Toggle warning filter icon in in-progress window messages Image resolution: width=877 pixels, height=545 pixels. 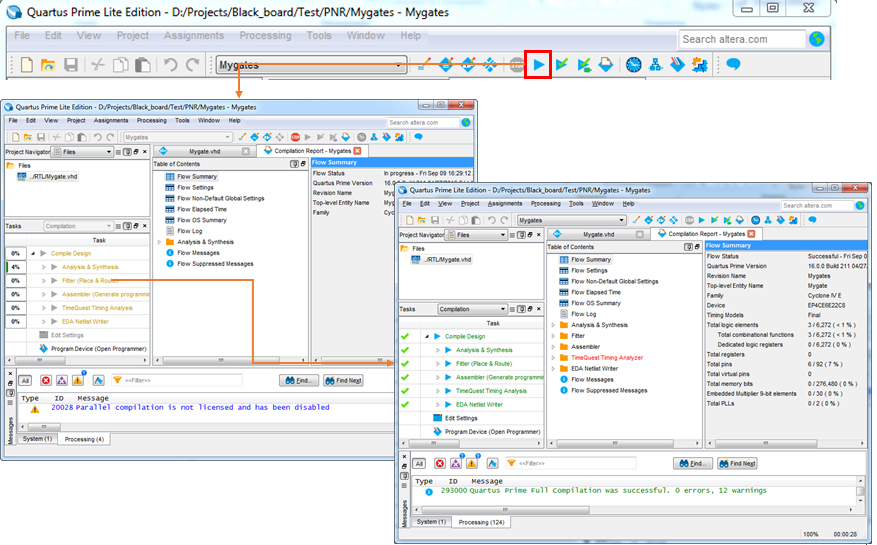78,380
